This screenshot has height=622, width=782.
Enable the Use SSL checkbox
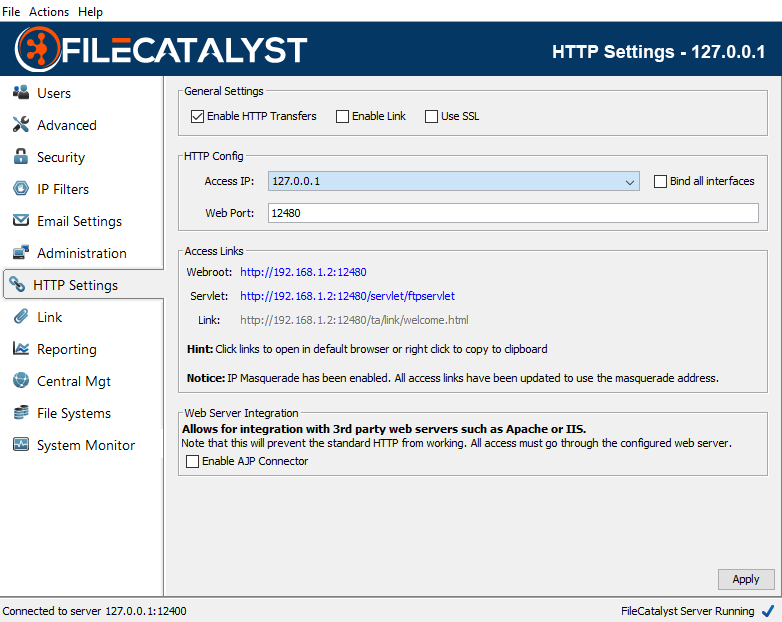(431, 116)
